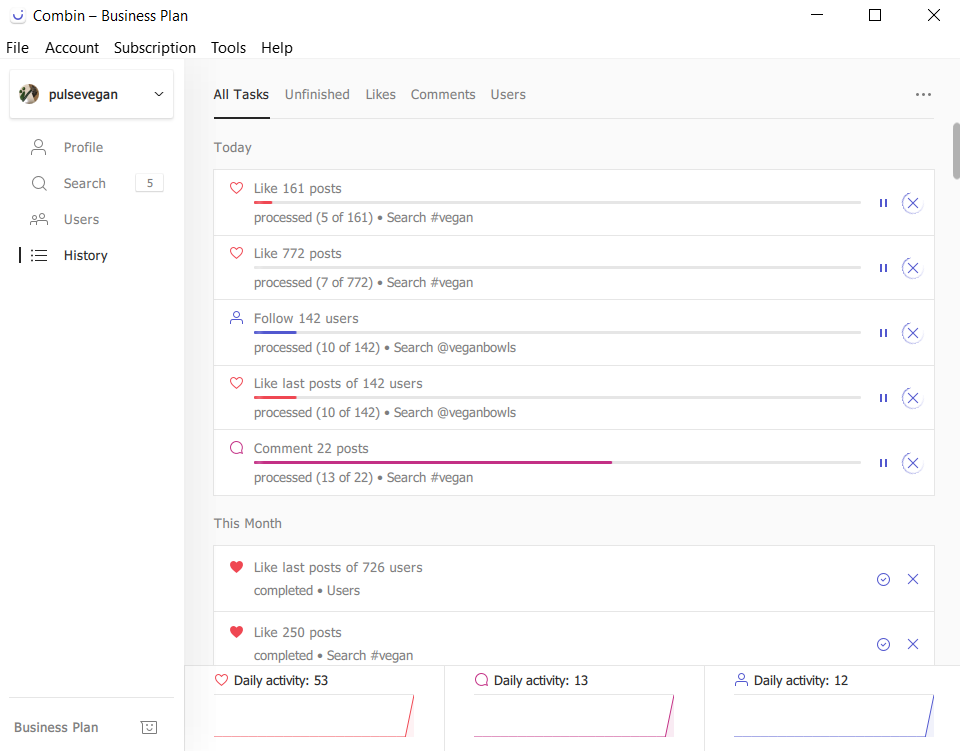Expand the pulsevegan account dropdown chevron

click(x=159, y=94)
